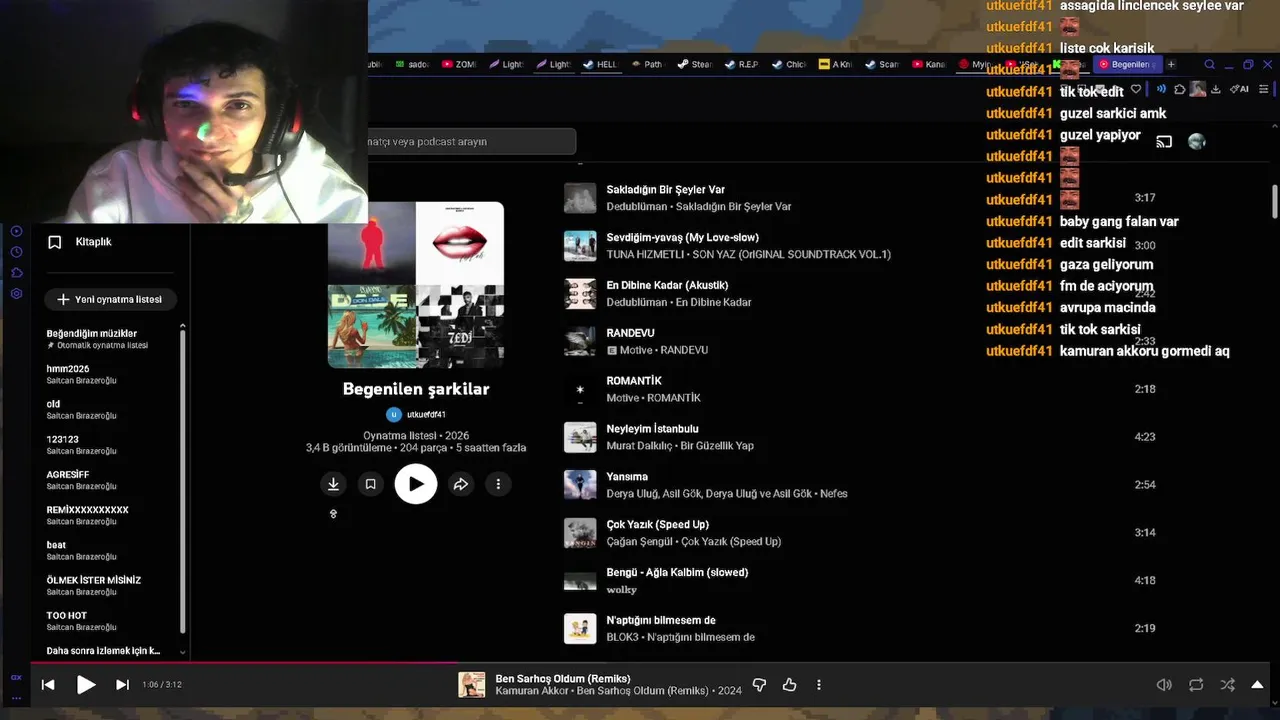This screenshot has width=1280, height=720.
Task: Play N'aptığını bilmesem de
Action: point(661,621)
